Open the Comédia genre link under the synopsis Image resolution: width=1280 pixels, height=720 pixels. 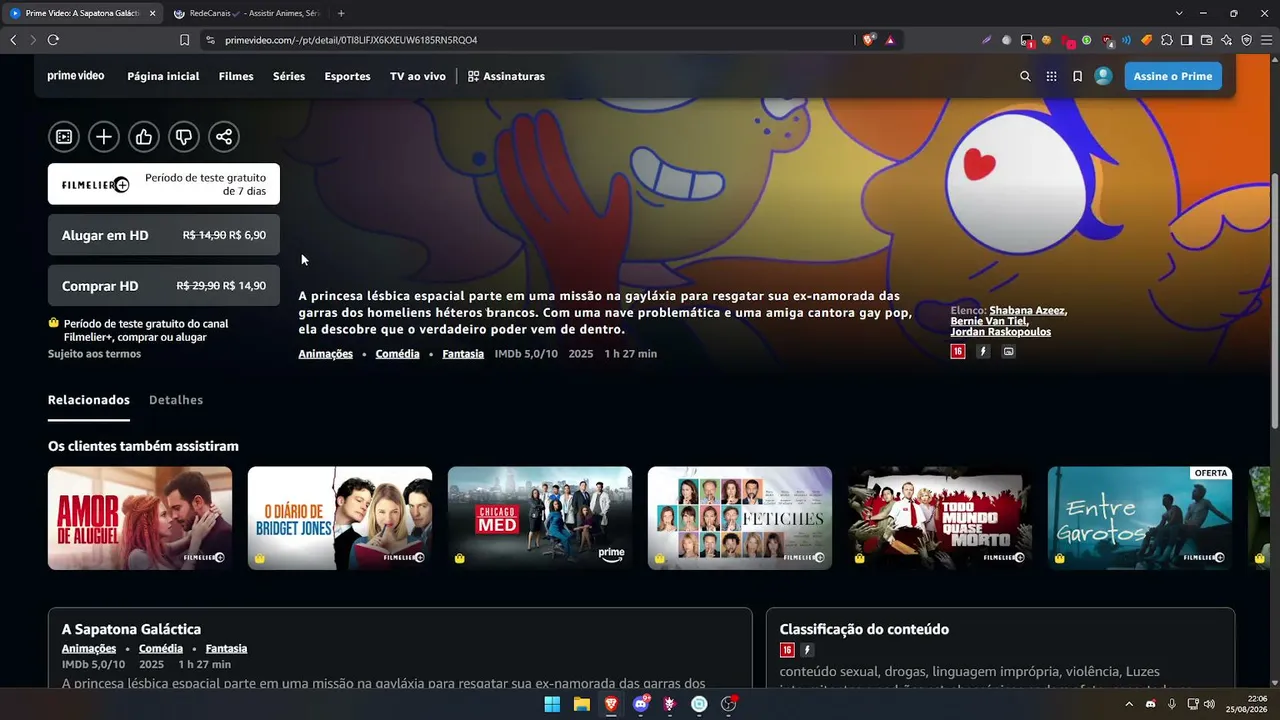click(x=397, y=354)
